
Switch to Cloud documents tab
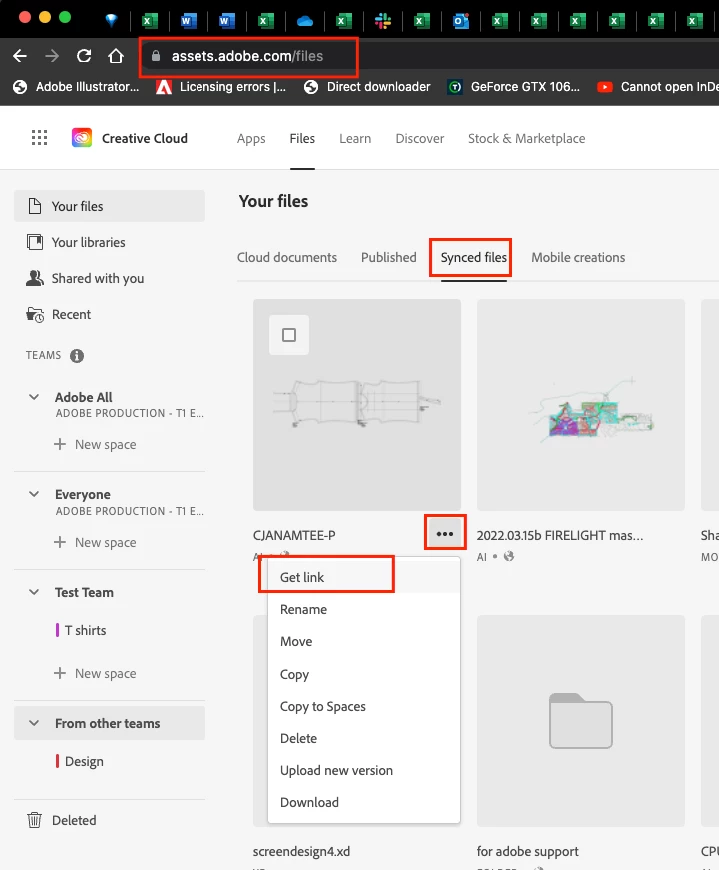(287, 257)
